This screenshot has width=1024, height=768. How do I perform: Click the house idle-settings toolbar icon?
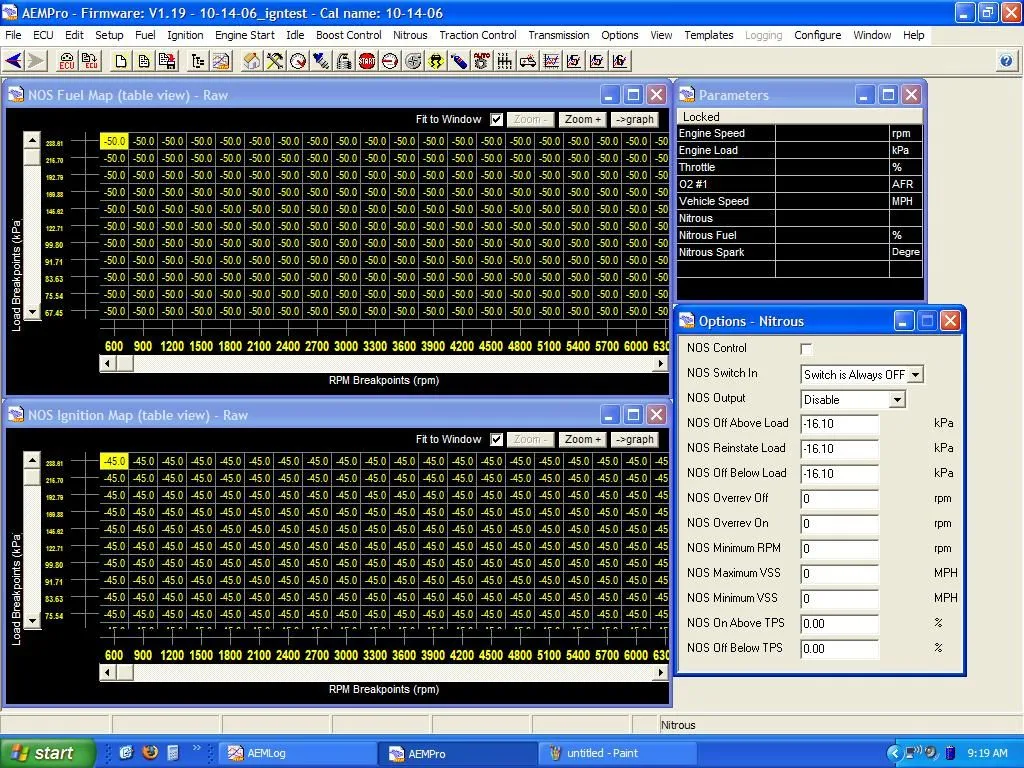253,61
